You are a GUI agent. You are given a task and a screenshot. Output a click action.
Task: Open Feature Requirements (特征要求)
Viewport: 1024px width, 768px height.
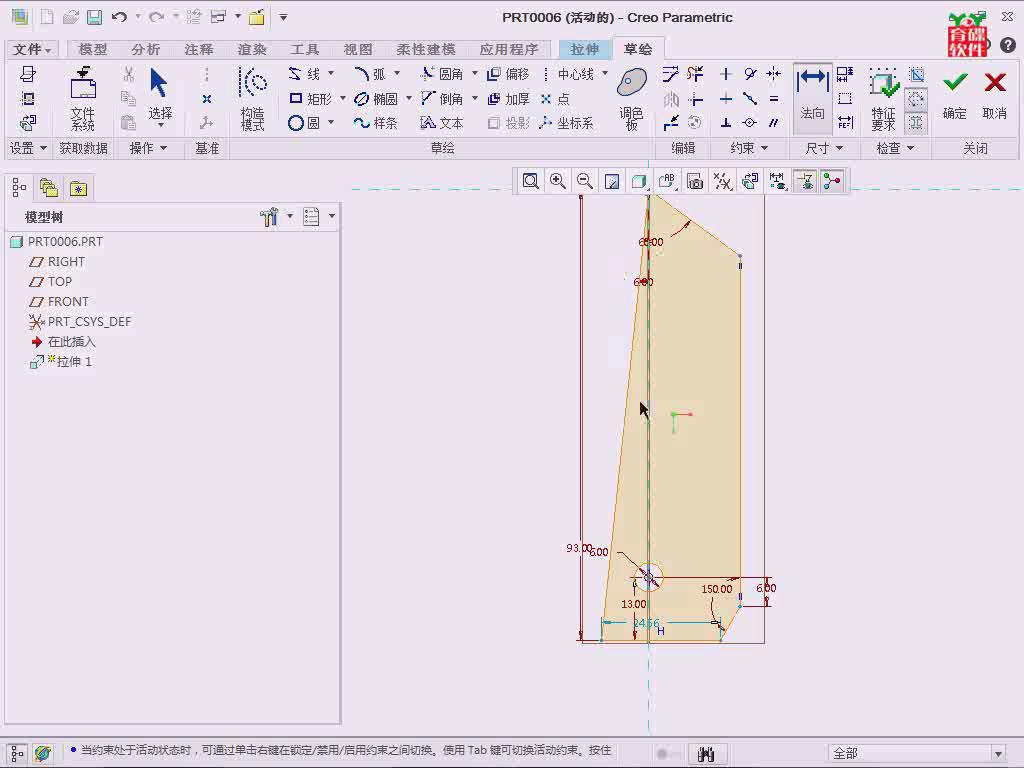(884, 98)
